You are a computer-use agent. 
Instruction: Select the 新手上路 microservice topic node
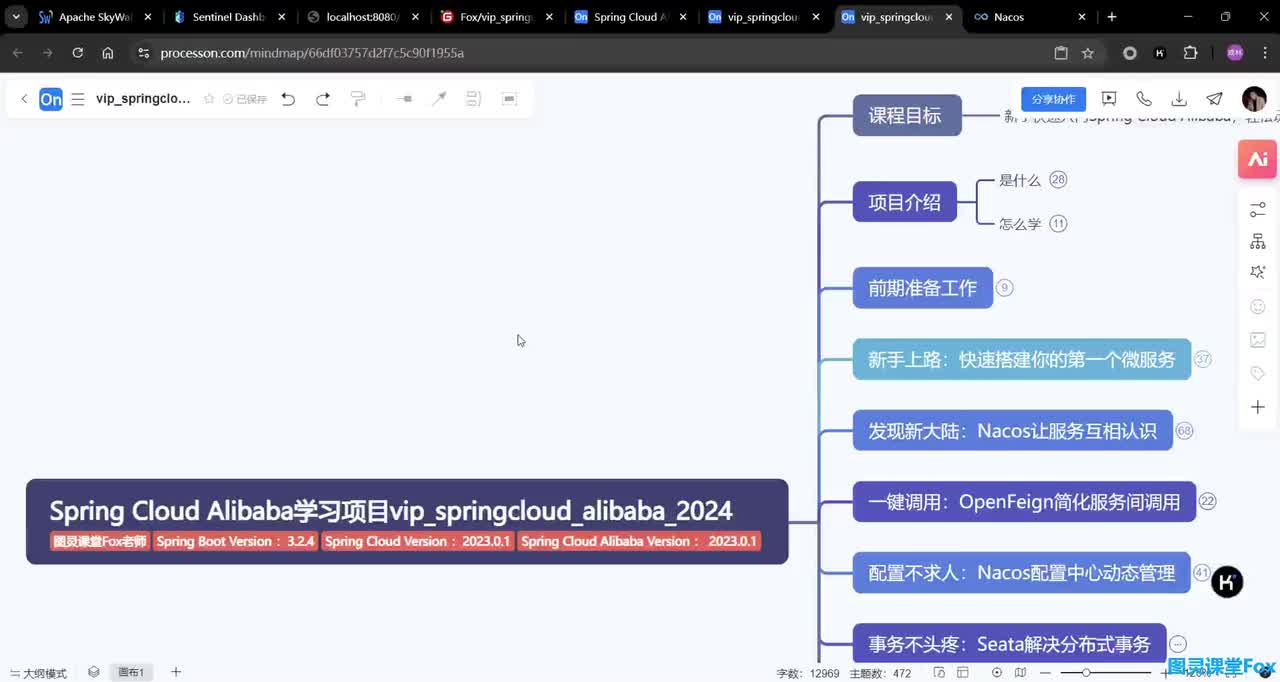coord(1021,359)
